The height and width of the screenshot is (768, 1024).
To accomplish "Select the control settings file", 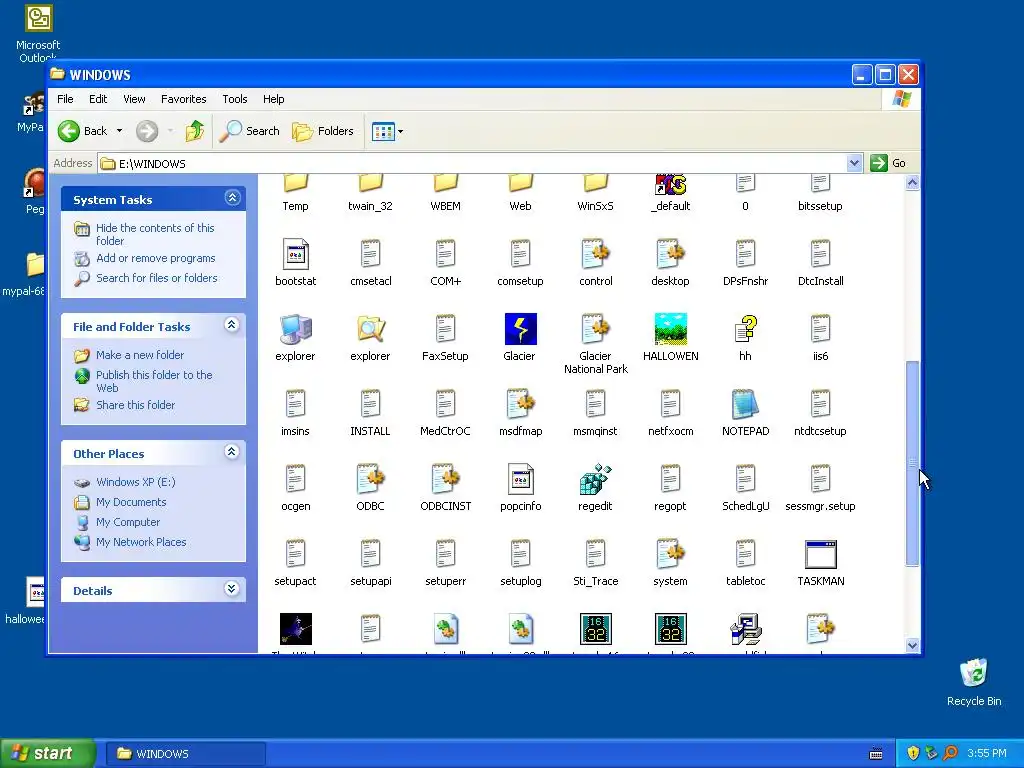I will point(595,254).
